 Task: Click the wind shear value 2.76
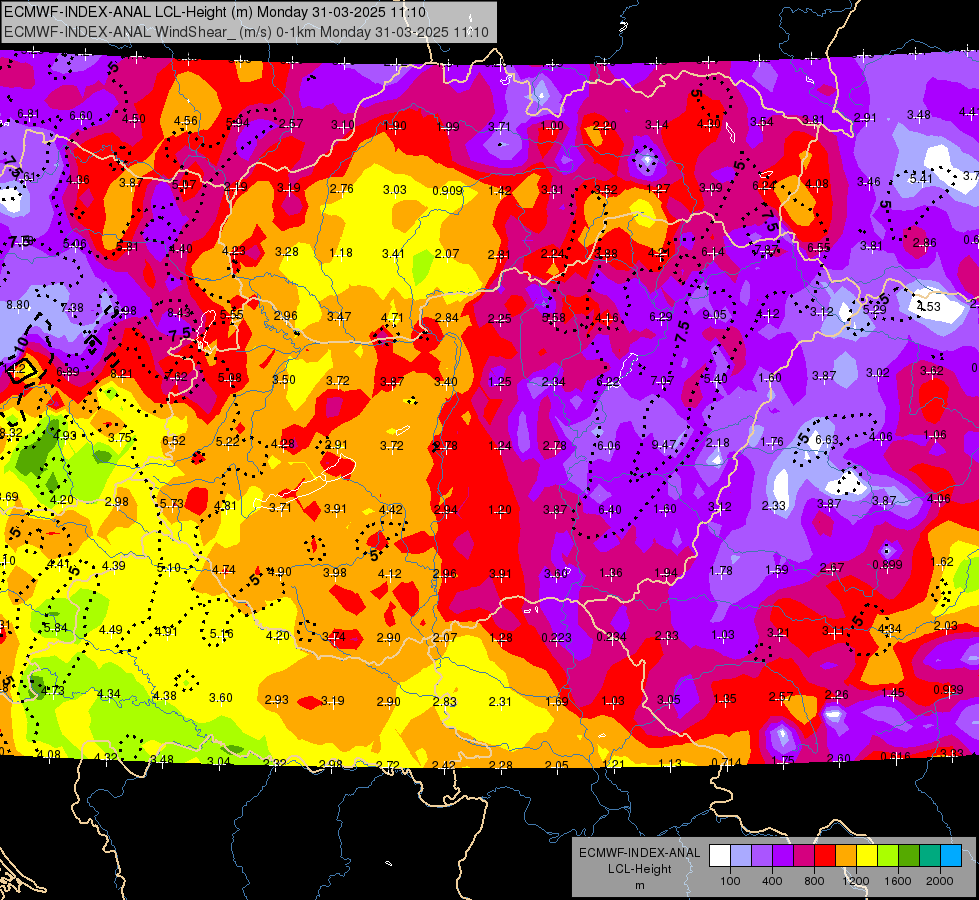tap(342, 189)
